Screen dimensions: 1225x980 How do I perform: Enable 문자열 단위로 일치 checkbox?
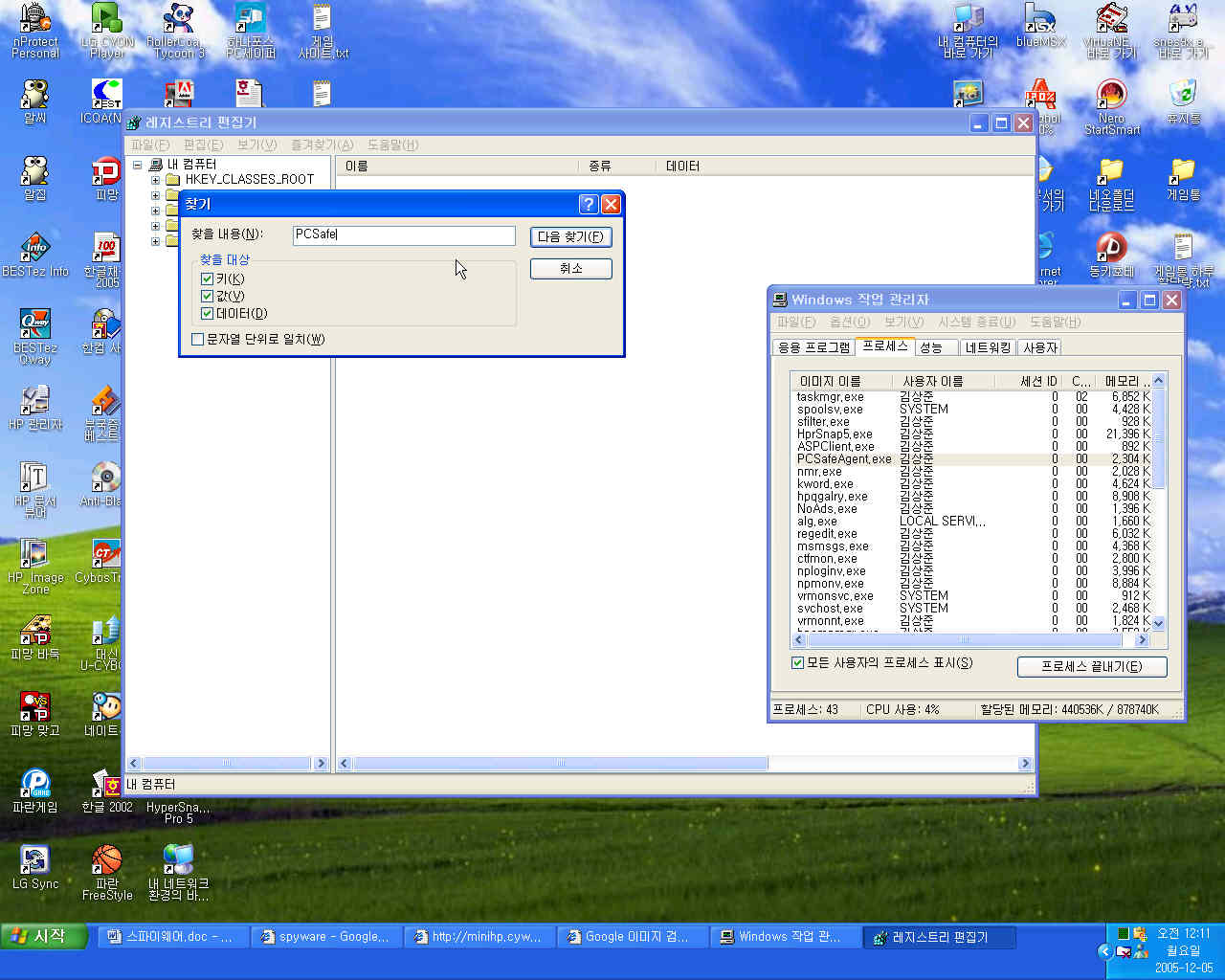click(198, 340)
